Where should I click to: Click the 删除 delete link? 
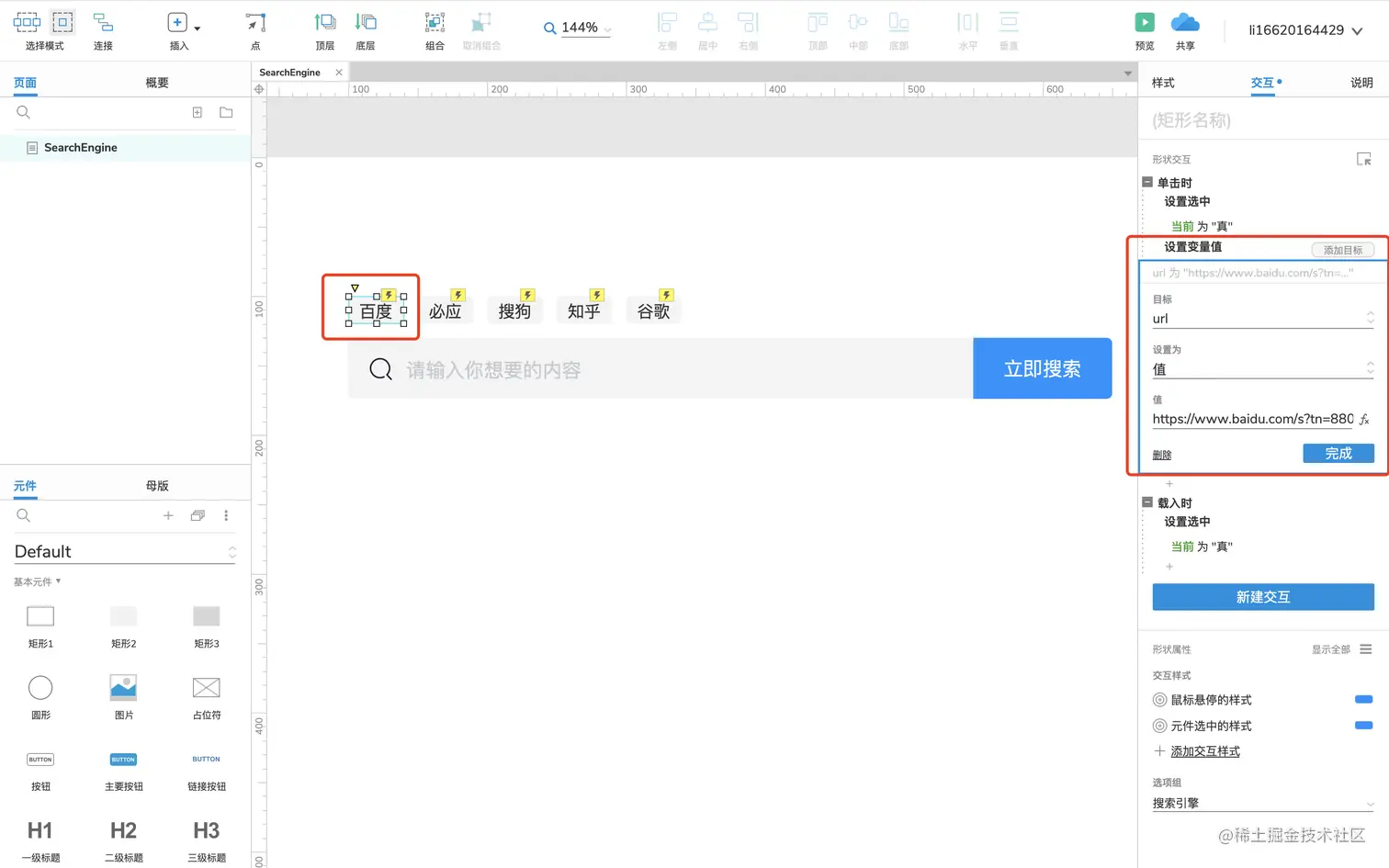(1162, 456)
